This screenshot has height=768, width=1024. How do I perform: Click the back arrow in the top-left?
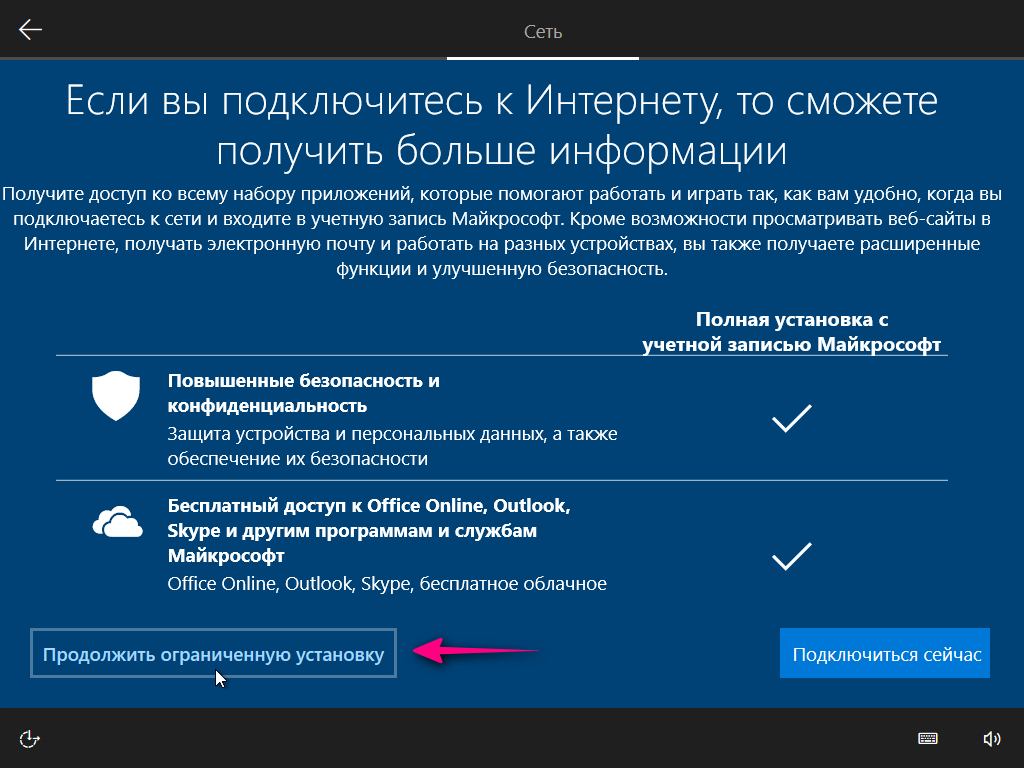pyautogui.click(x=31, y=30)
